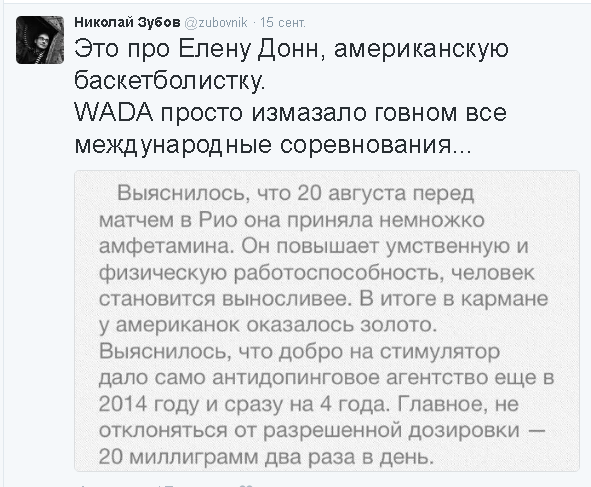Click the tweet line mentioning Елену Донн
Viewport: 591px width, 487px height.
291,49
